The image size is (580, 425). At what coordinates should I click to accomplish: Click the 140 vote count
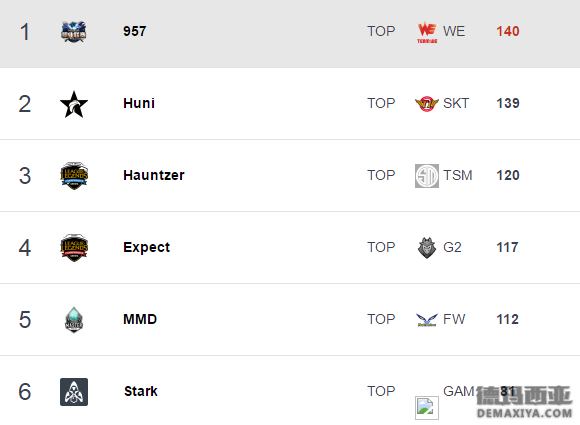click(508, 31)
